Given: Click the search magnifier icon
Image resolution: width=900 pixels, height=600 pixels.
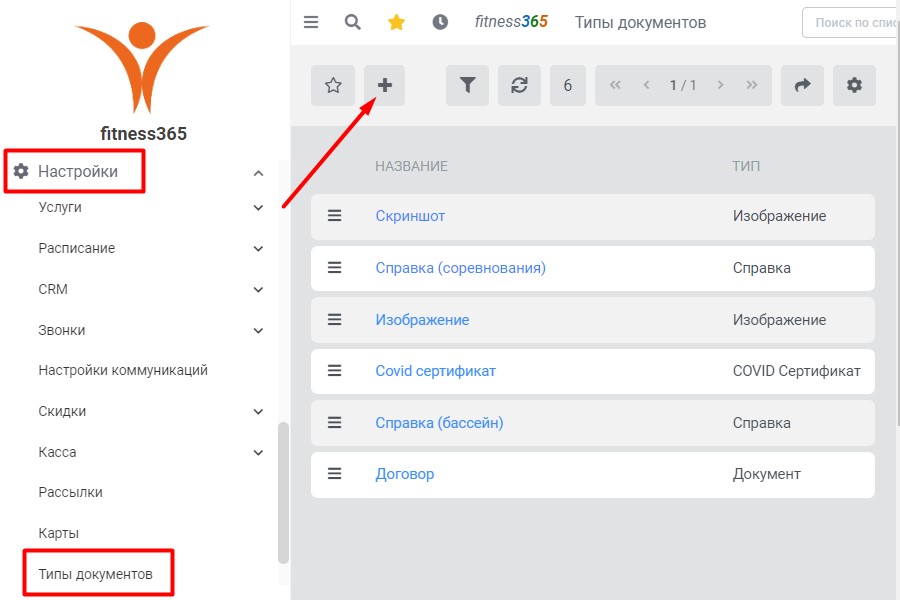Looking at the screenshot, I should [x=352, y=22].
